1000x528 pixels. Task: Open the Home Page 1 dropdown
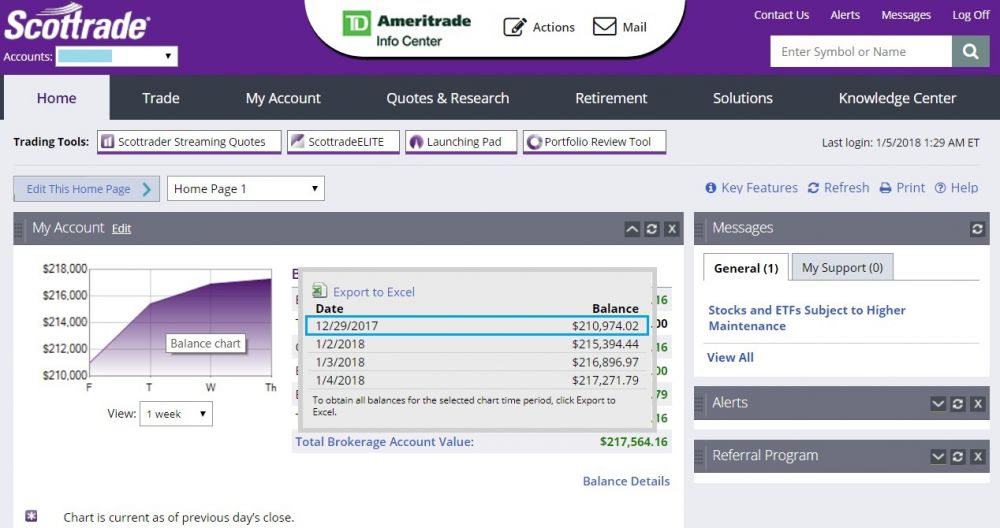click(246, 188)
